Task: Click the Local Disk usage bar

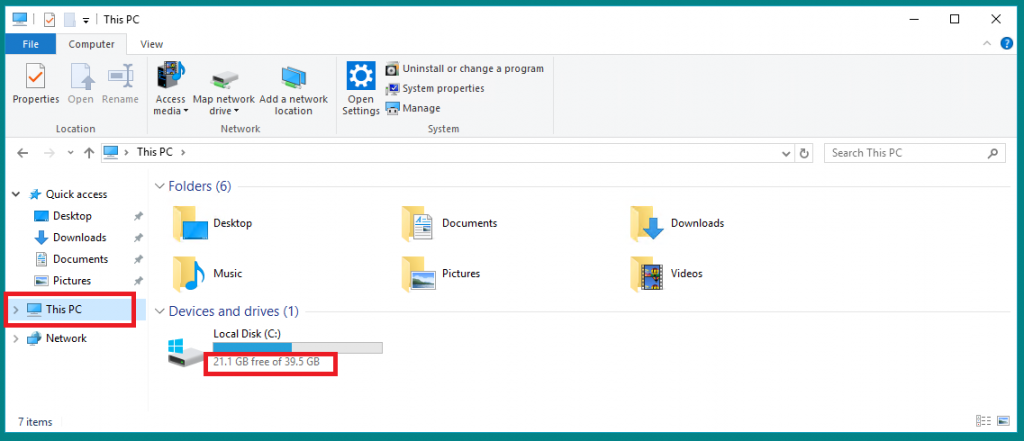Action: click(x=298, y=348)
